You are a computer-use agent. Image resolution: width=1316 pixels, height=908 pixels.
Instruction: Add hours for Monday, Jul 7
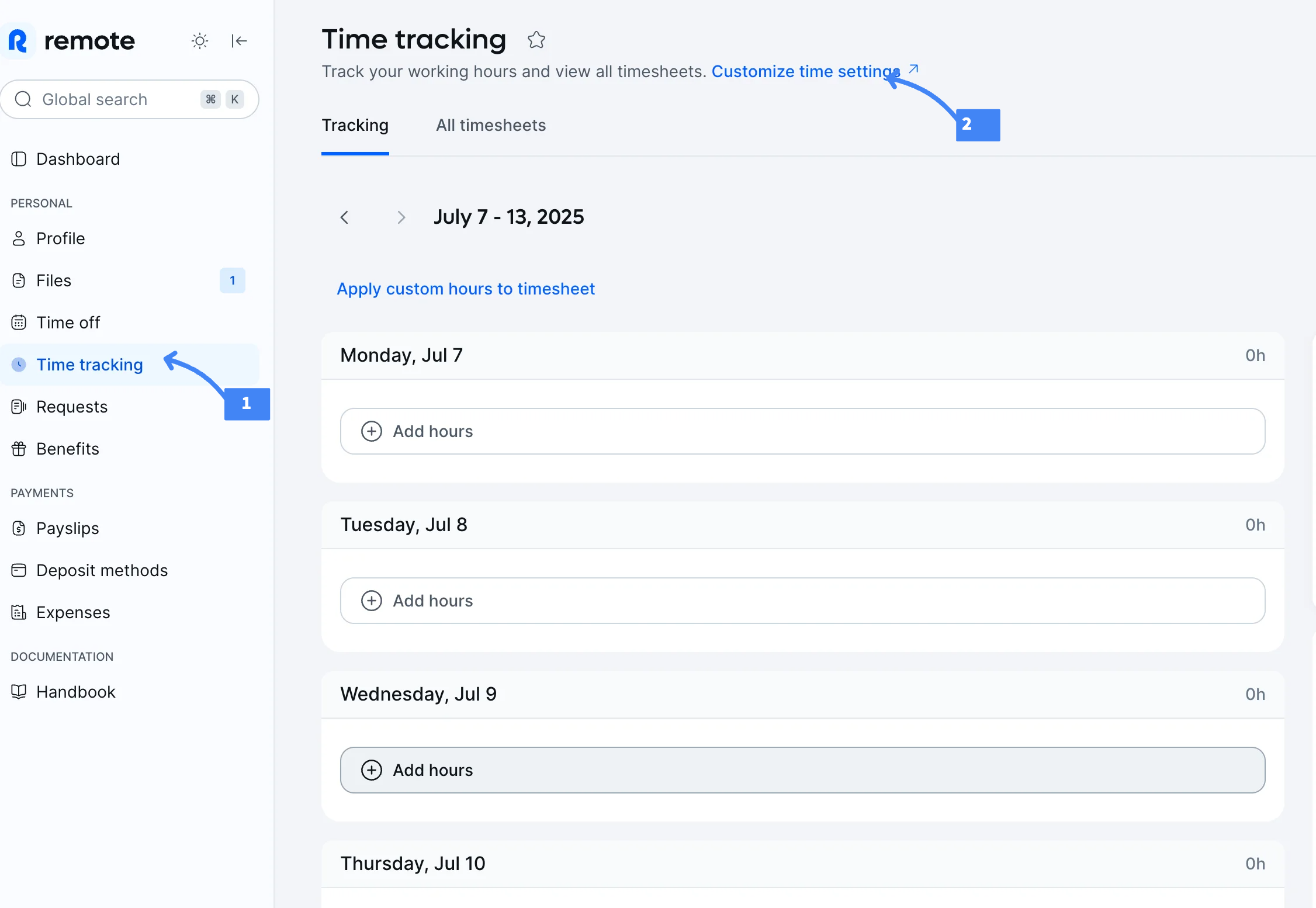coord(802,431)
